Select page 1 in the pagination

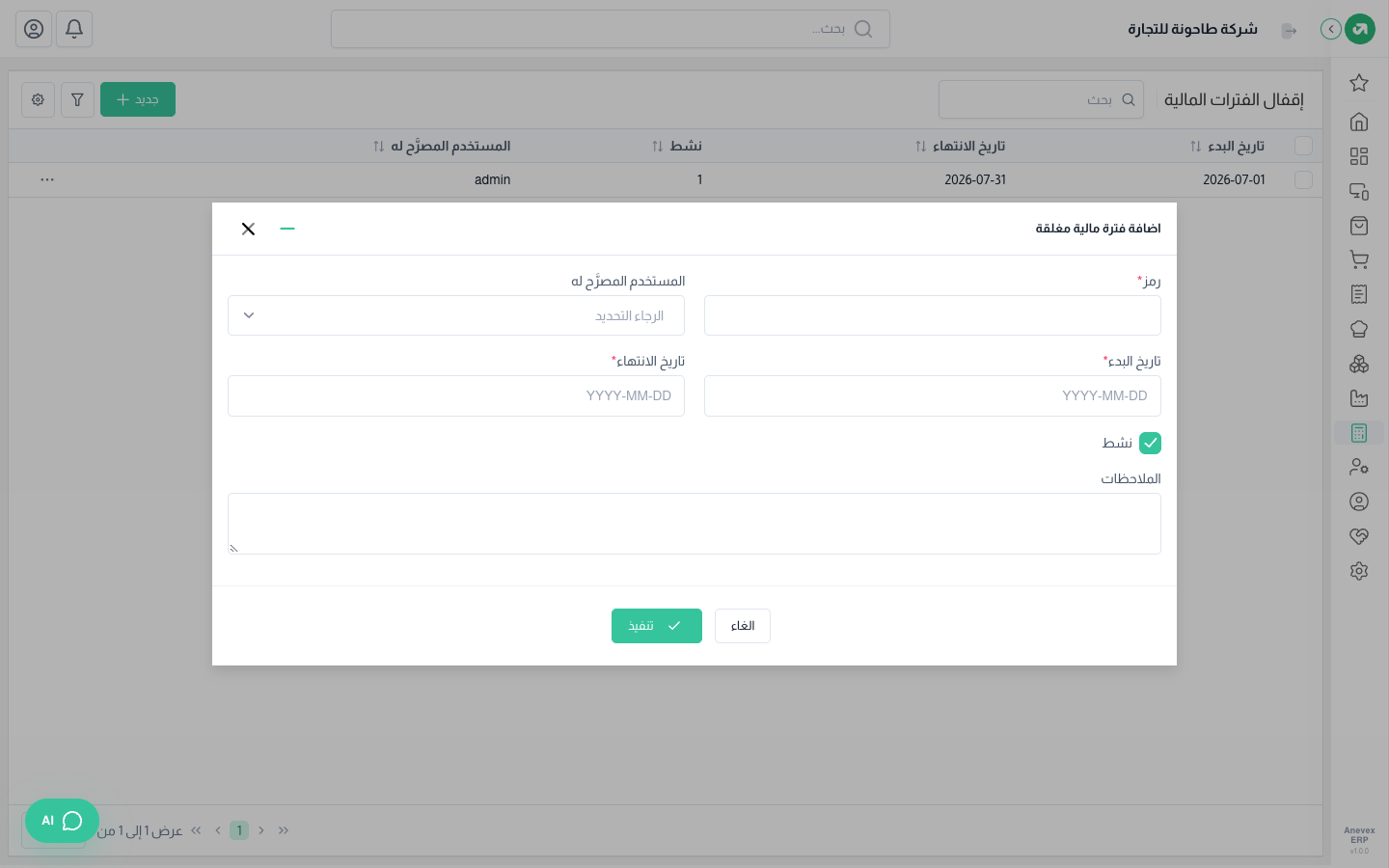[239, 830]
